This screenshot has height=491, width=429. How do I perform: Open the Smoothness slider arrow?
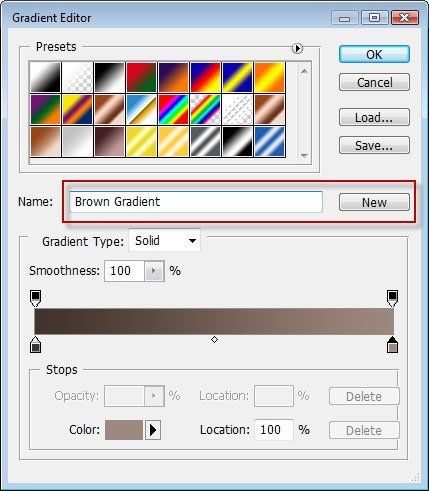[154, 271]
